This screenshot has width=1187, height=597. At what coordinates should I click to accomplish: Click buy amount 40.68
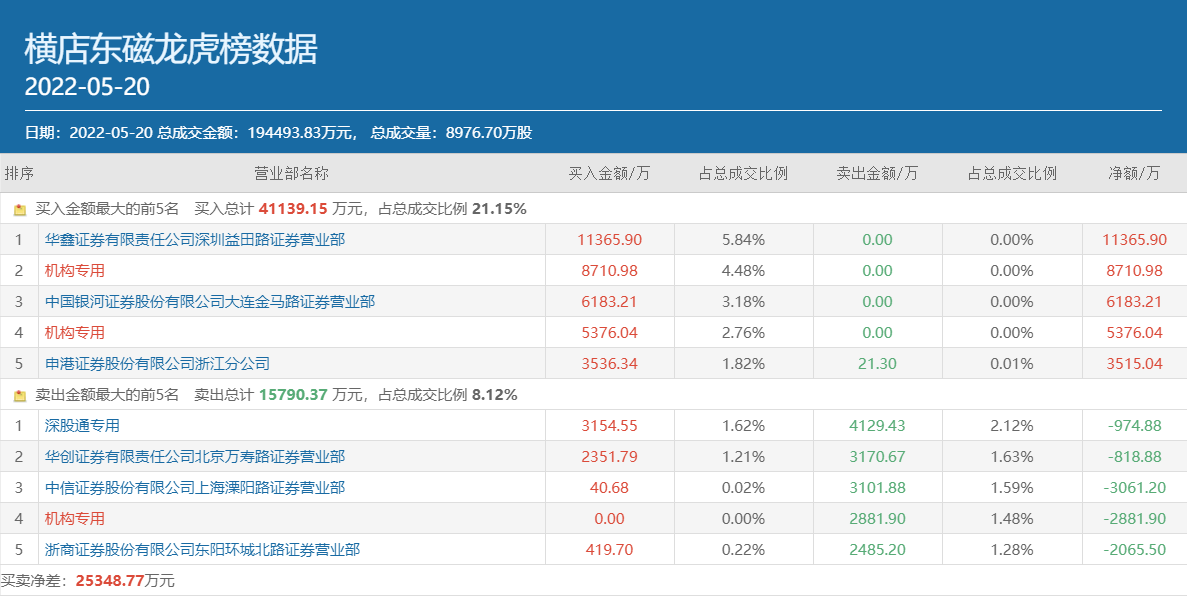[609, 488]
